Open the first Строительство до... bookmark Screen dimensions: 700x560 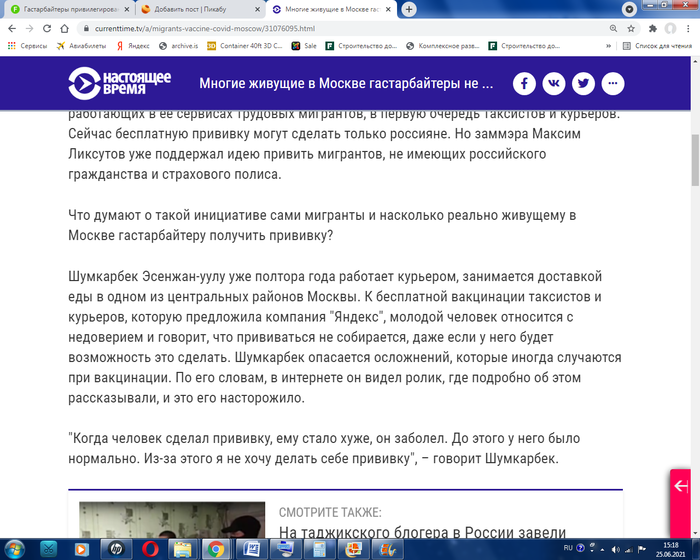361,46
